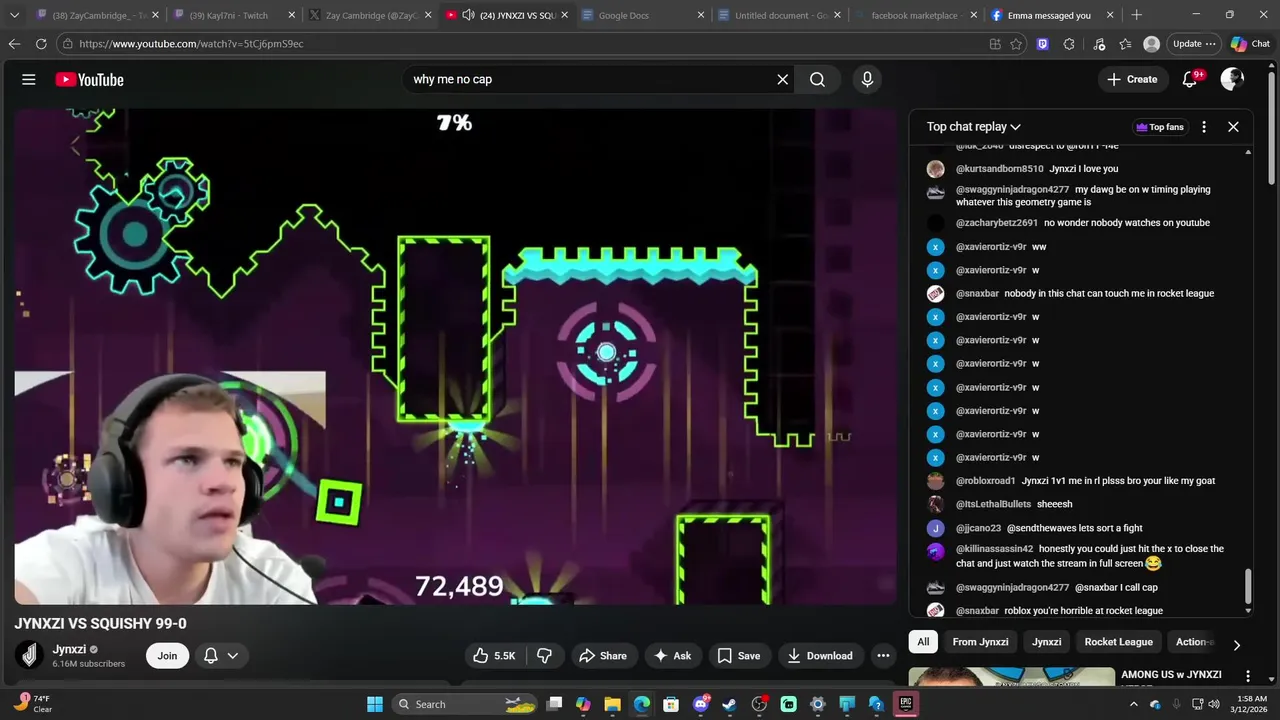Close the chat replay panel
1280x720 pixels.
click(x=1233, y=127)
